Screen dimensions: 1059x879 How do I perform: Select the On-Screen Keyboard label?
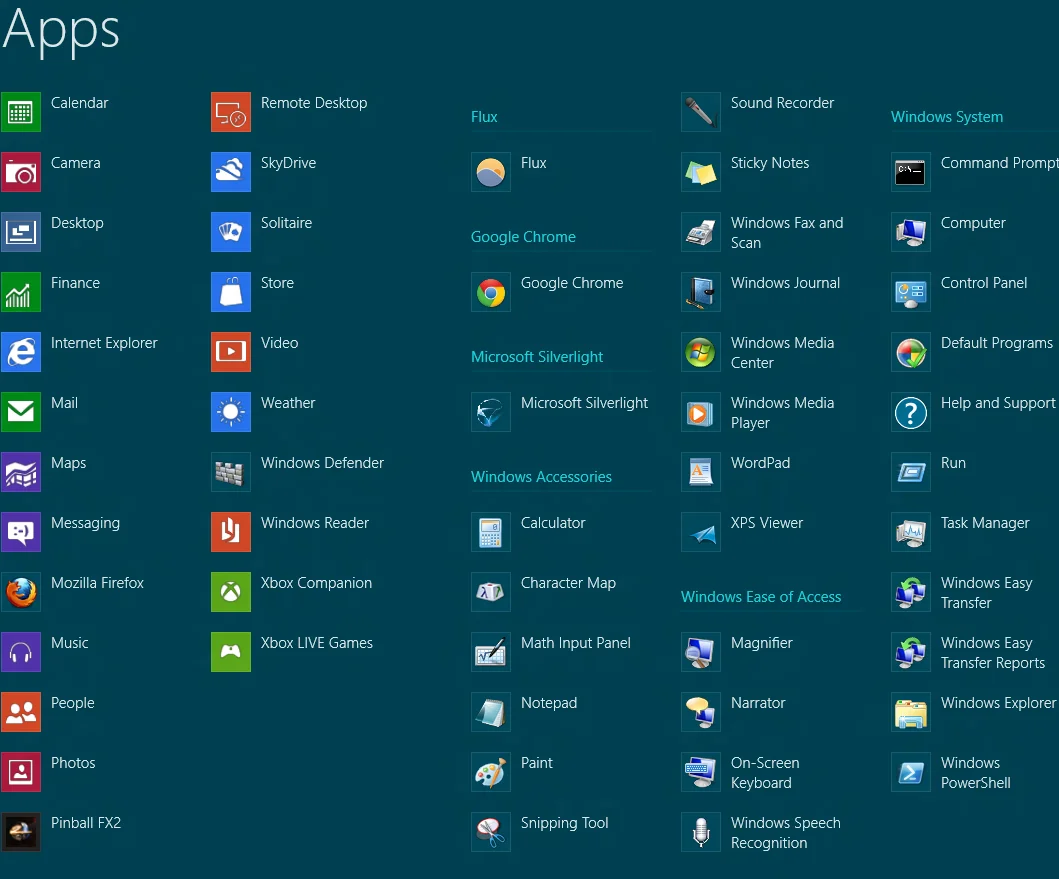click(765, 773)
